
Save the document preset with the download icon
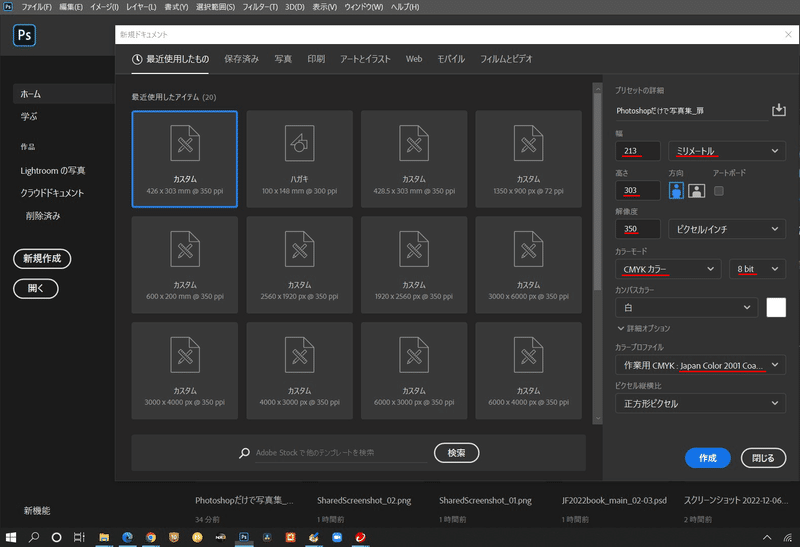pyautogui.click(x=778, y=110)
